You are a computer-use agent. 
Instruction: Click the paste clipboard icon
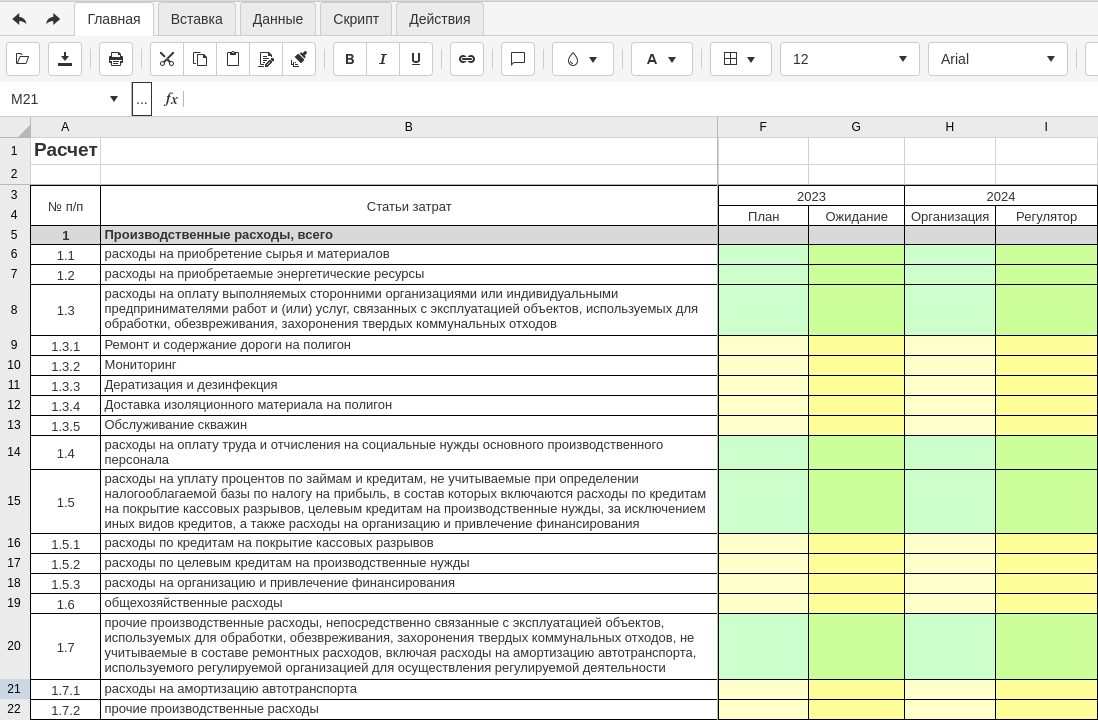click(x=233, y=59)
